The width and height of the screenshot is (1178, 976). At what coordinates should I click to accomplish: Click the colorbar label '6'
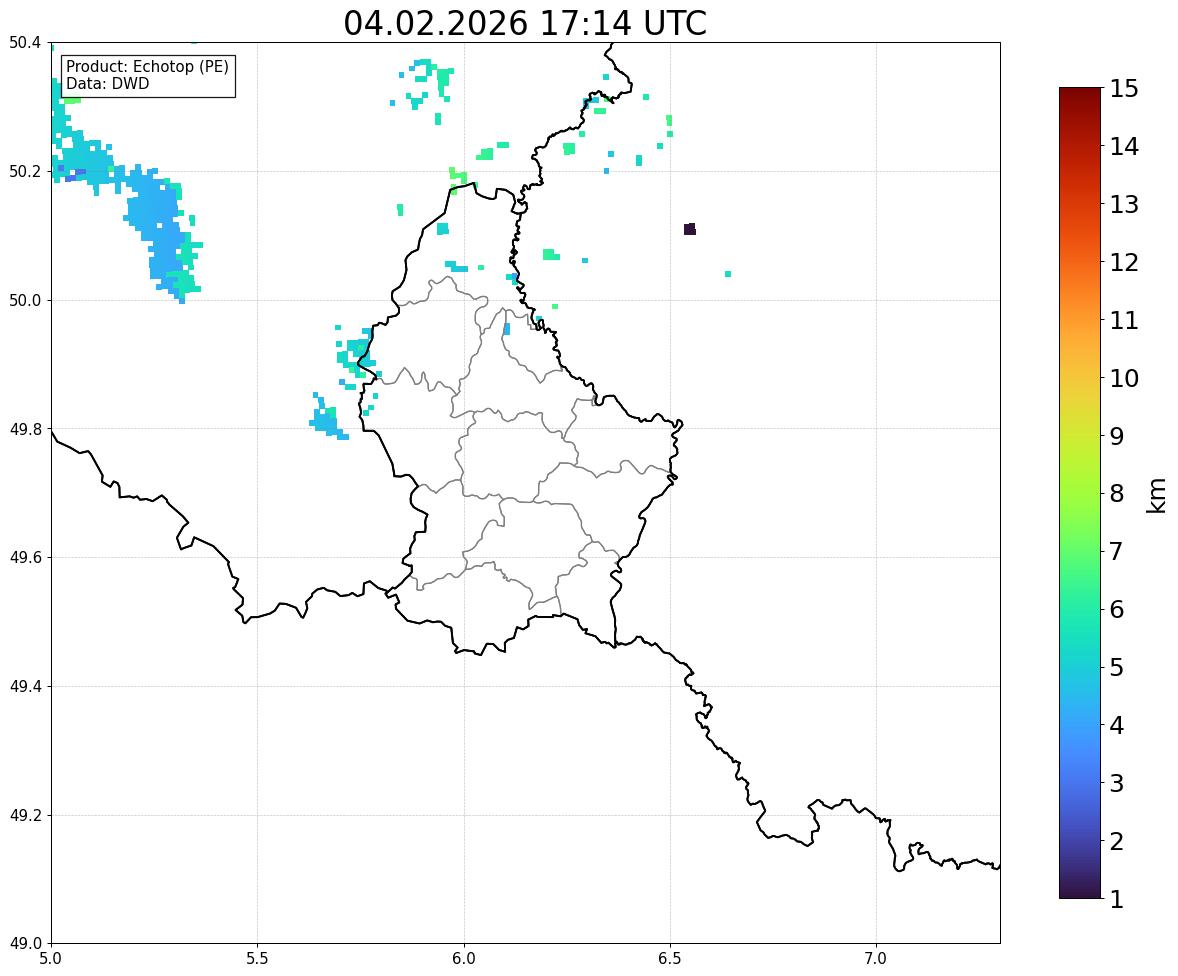1117,609
